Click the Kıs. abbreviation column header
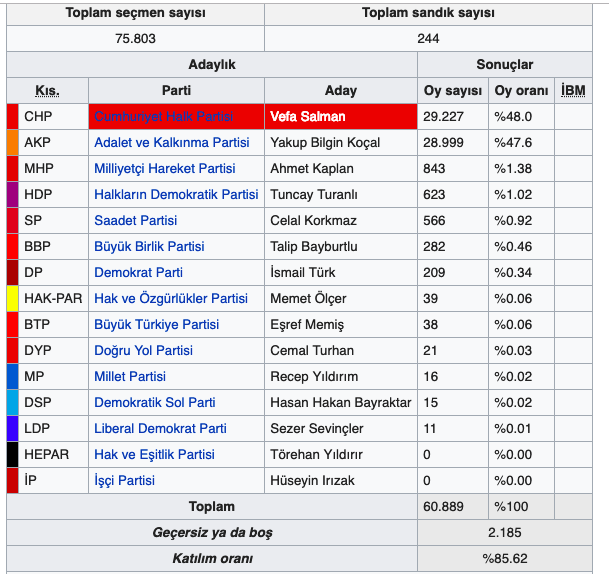 click(x=47, y=91)
